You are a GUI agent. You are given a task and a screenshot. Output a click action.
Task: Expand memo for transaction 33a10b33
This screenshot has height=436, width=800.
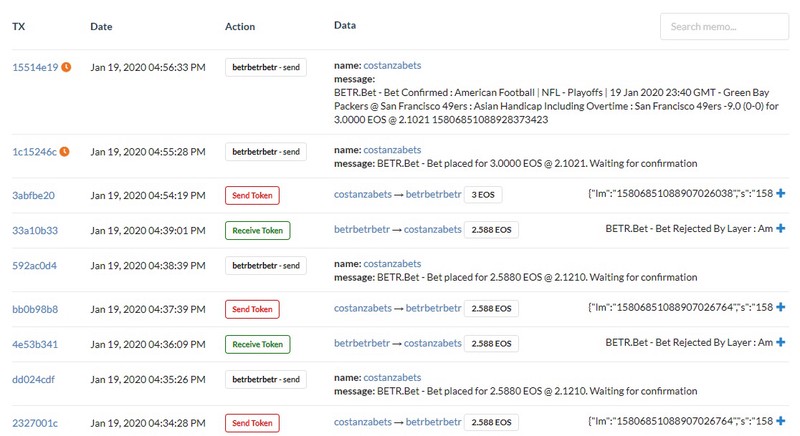[x=781, y=228]
